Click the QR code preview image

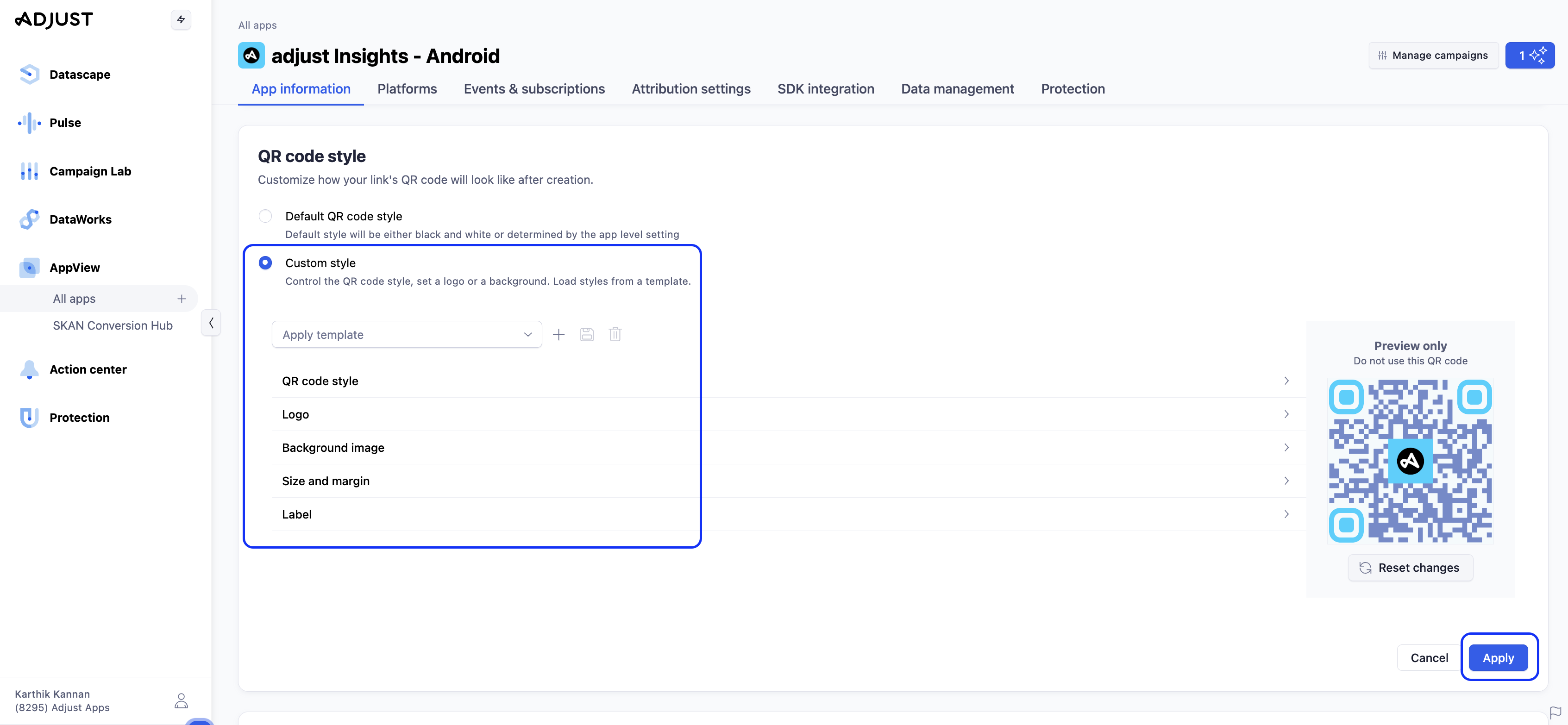pos(1410,461)
